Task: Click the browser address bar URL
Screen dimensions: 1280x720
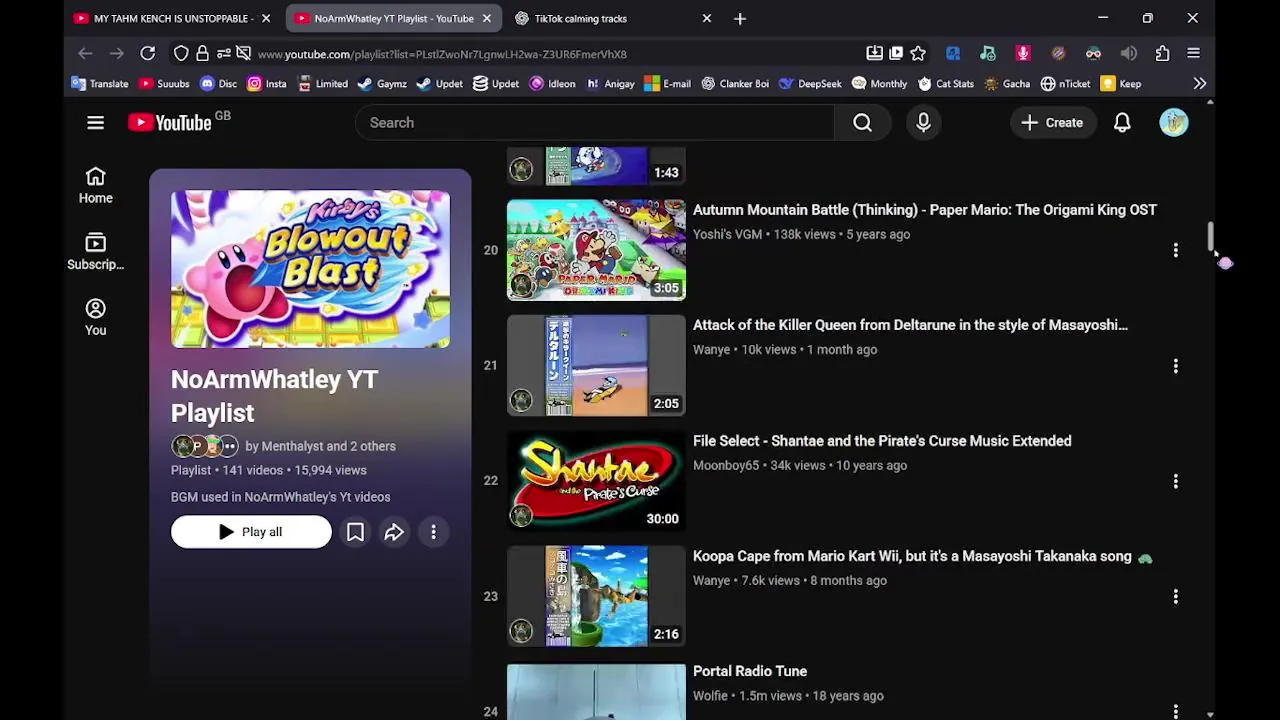Action: (x=442, y=54)
